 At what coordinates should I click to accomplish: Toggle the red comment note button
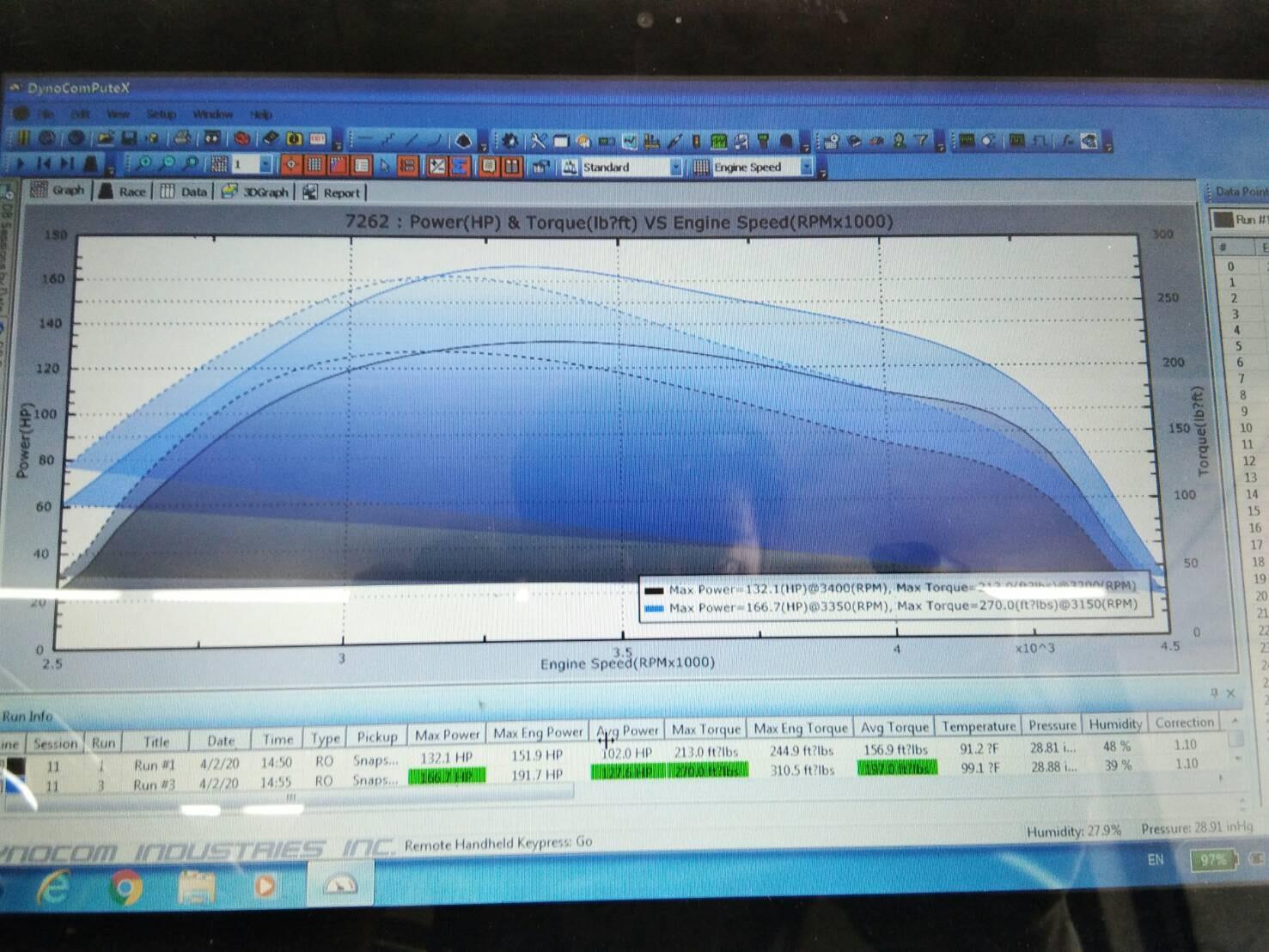click(489, 167)
